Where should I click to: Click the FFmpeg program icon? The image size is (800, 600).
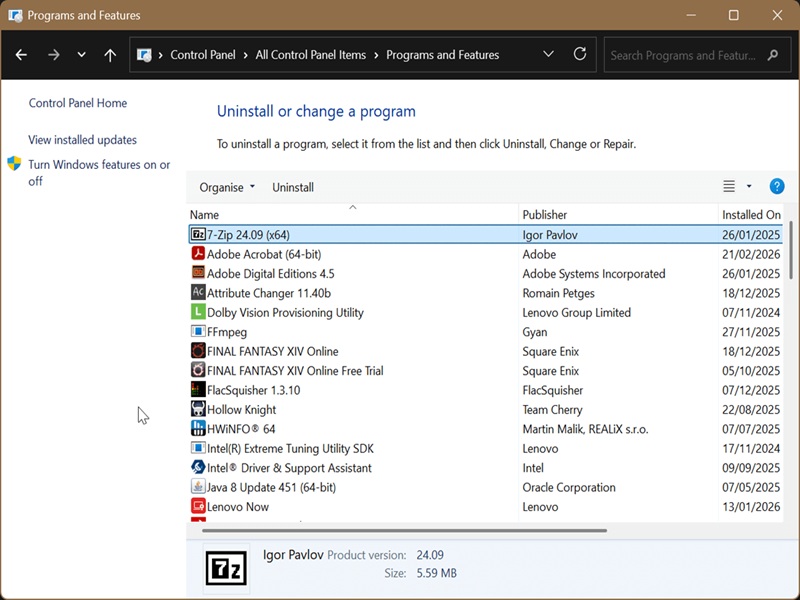[198, 332]
